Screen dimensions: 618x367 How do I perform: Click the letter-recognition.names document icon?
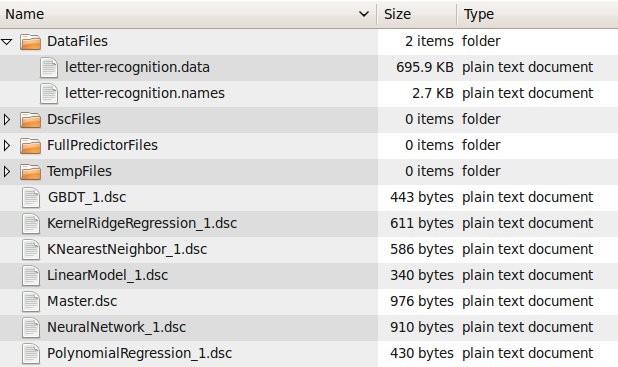coord(49,93)
